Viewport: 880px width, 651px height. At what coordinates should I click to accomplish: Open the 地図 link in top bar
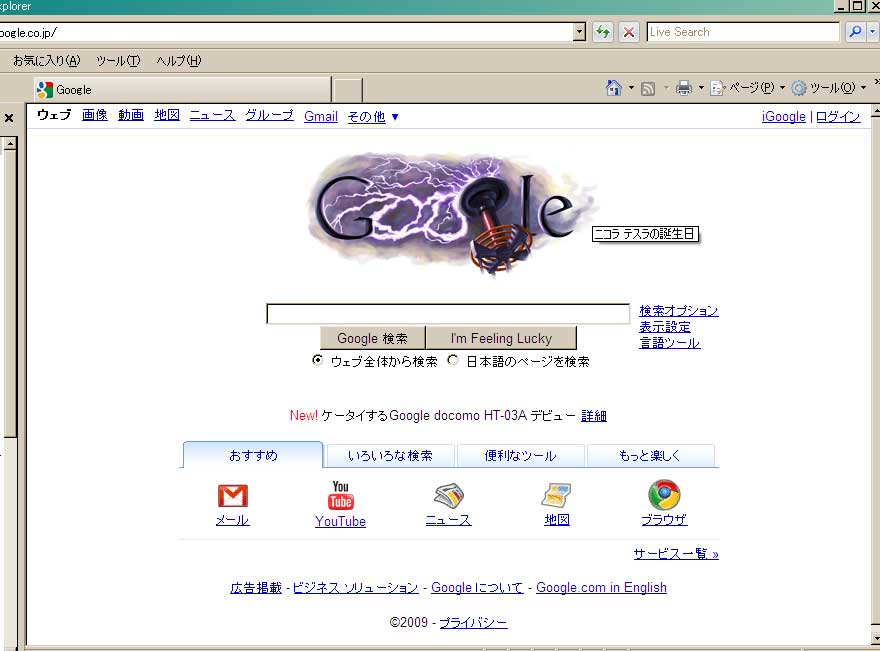pos(167,115)
